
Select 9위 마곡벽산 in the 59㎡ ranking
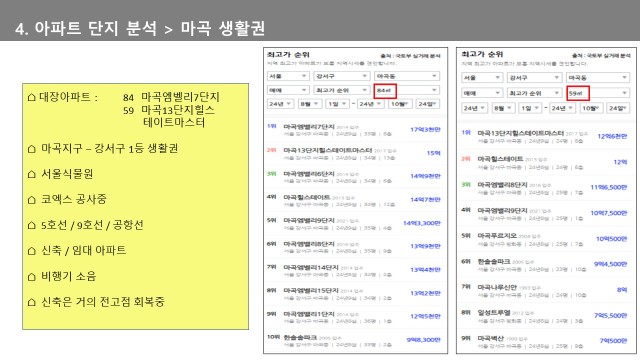click(x=544, y=342)
